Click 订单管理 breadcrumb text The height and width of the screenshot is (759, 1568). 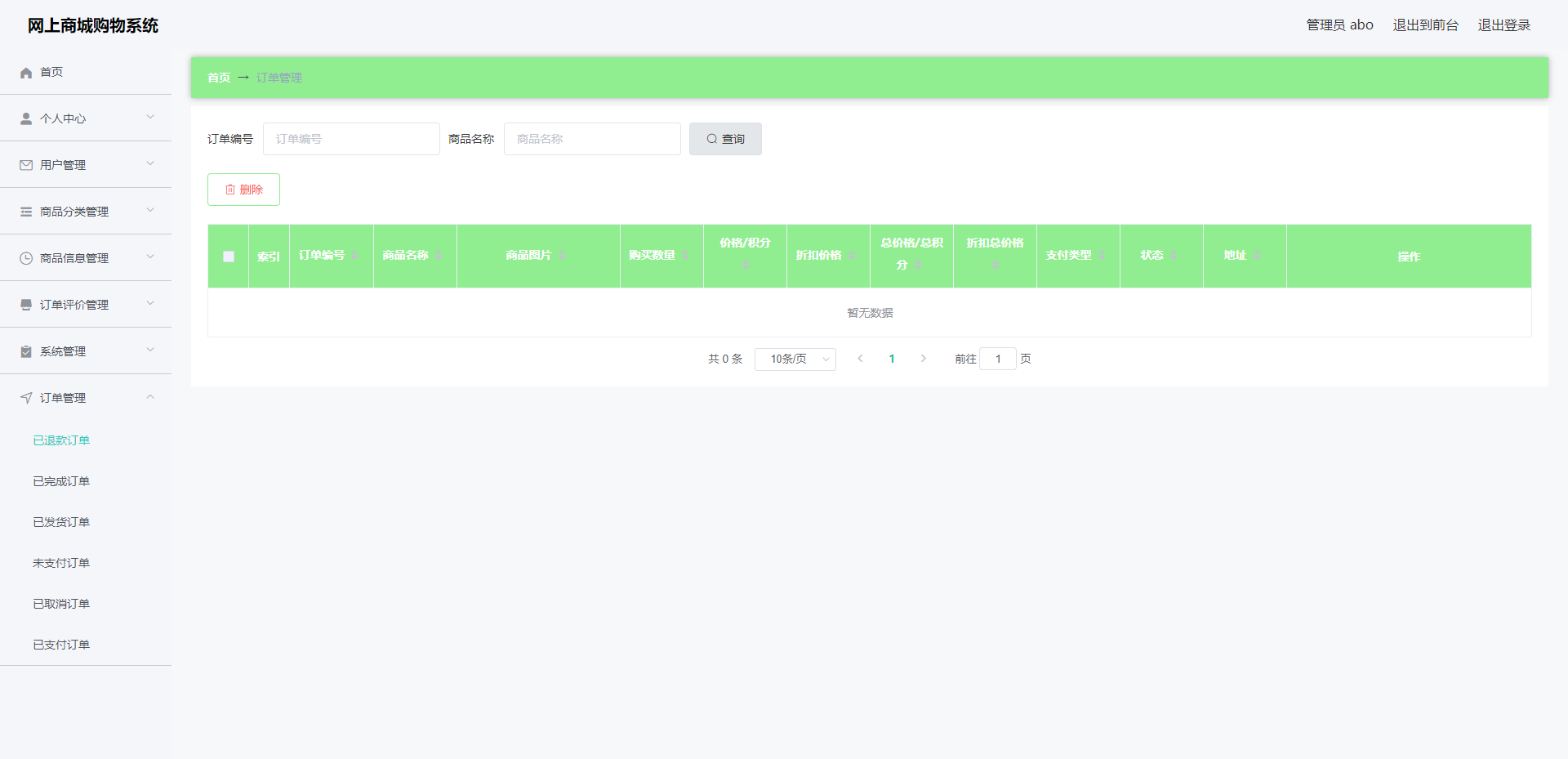pos(279,78)
